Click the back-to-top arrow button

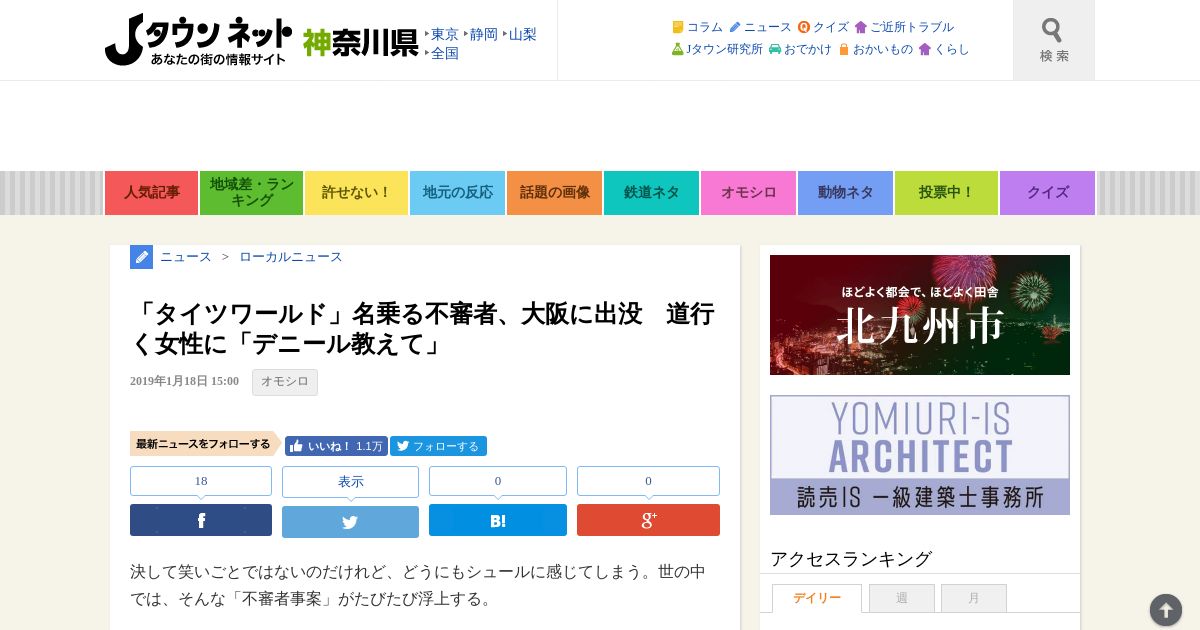1166,610
